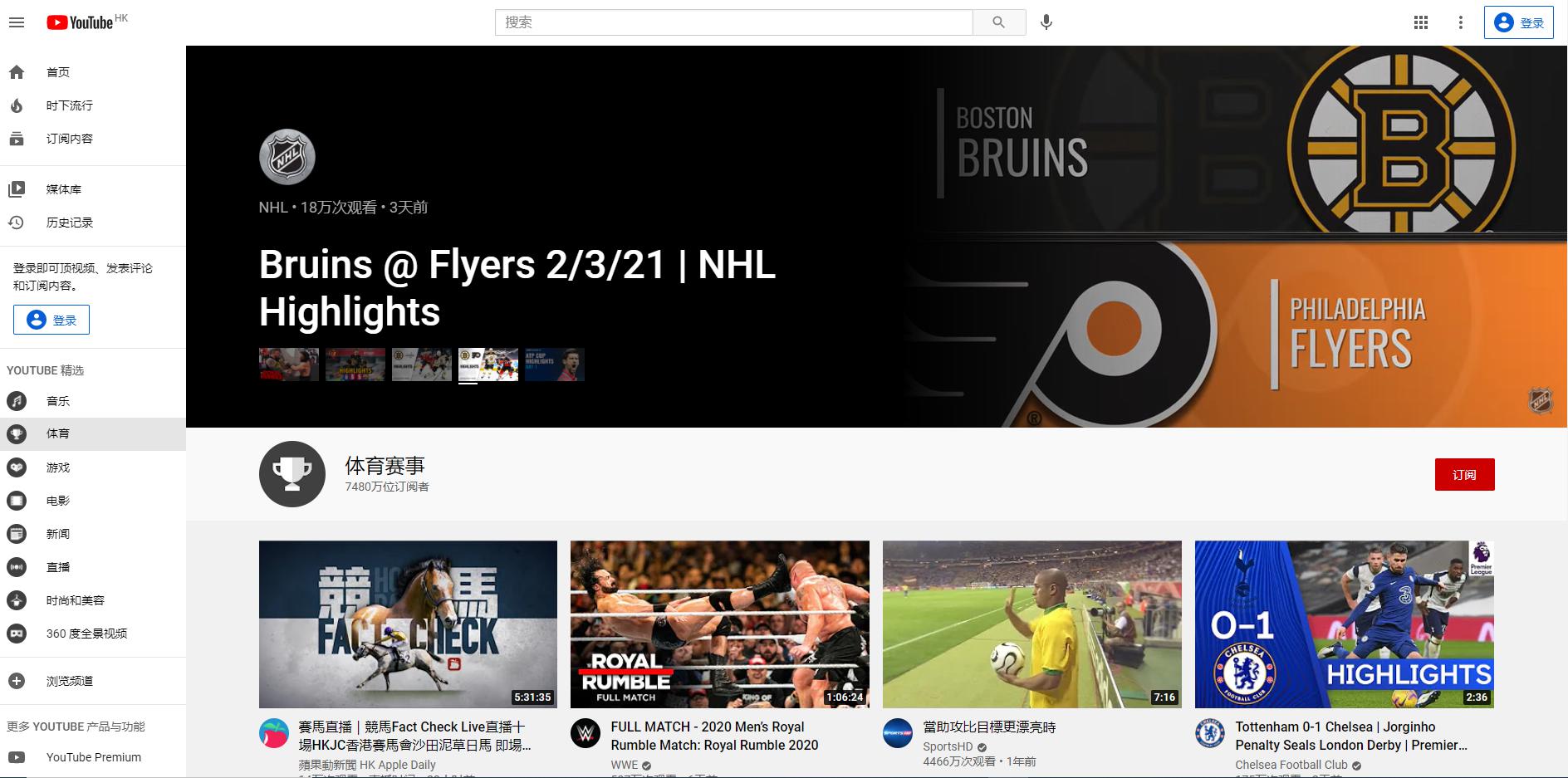Image resolution: width=1568 pixels, height=778 pixels.
Task: Click the 浏览频道 plus icon
Action: tap(17, 681)
